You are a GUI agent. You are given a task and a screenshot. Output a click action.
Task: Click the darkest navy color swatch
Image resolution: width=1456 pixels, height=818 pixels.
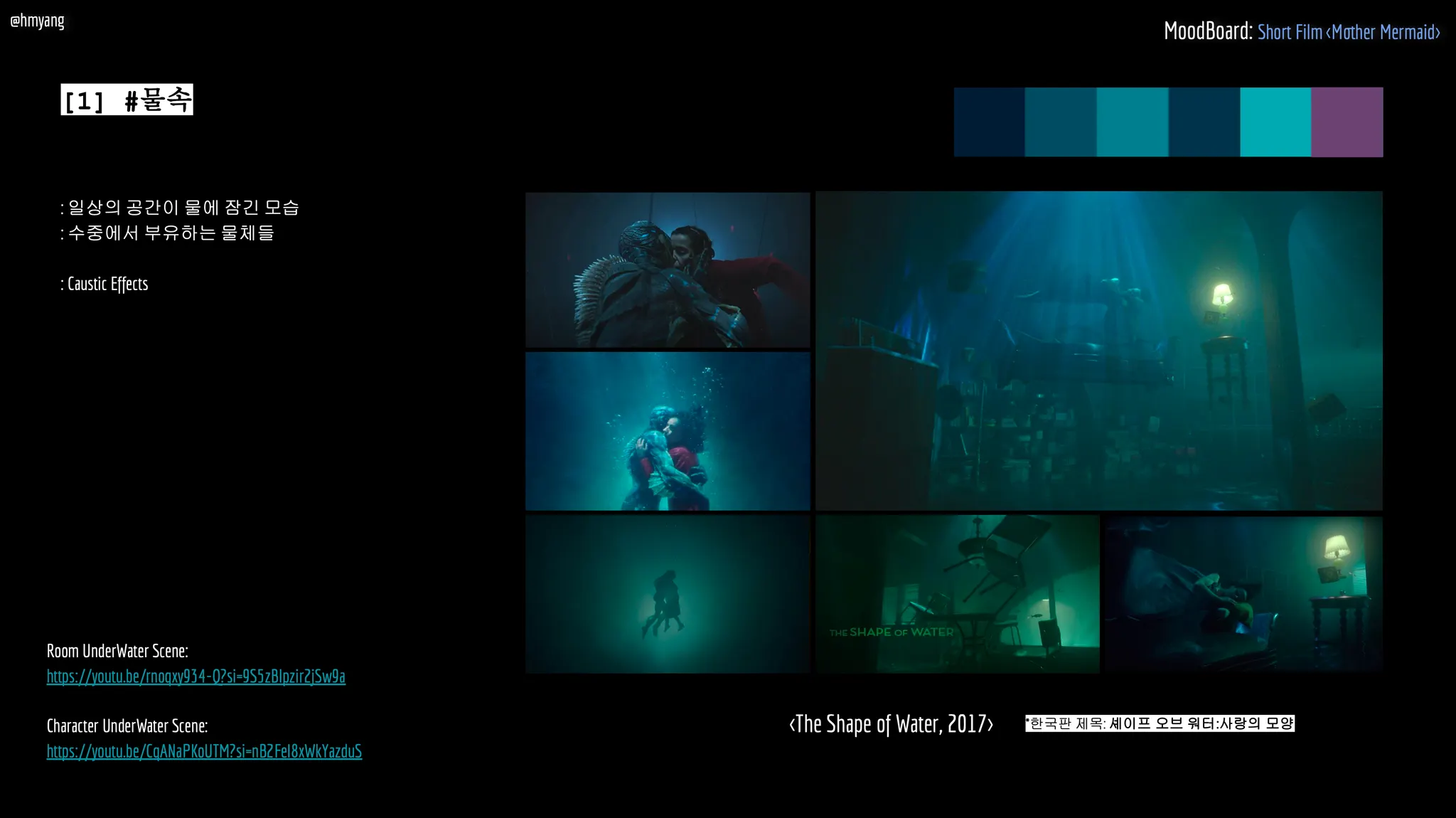[989, 122]
